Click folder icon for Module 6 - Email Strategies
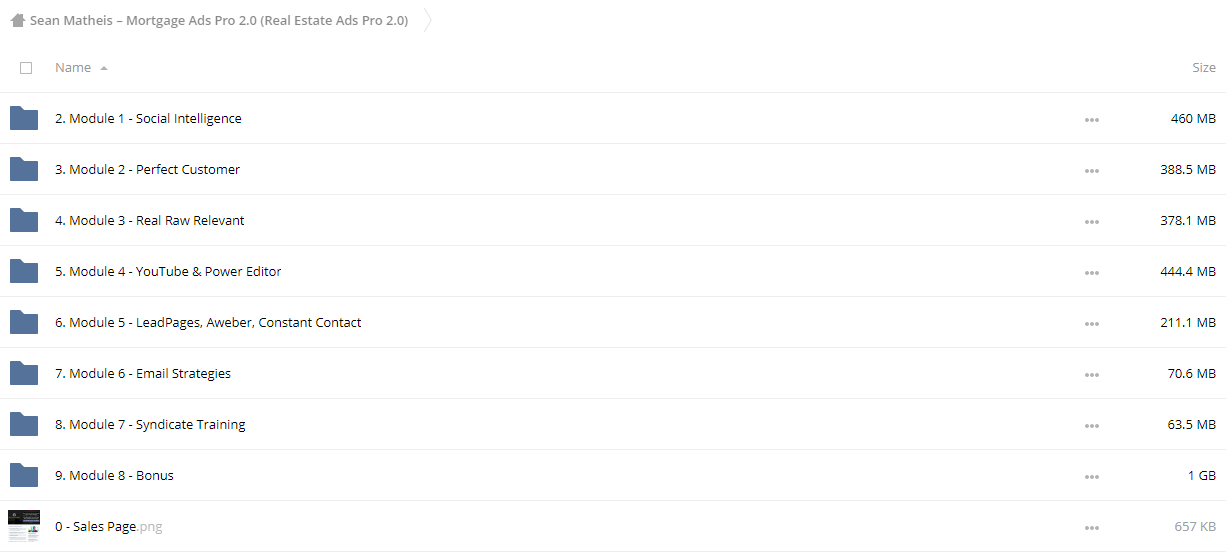The image size is (1226, 554). point(23,373)
